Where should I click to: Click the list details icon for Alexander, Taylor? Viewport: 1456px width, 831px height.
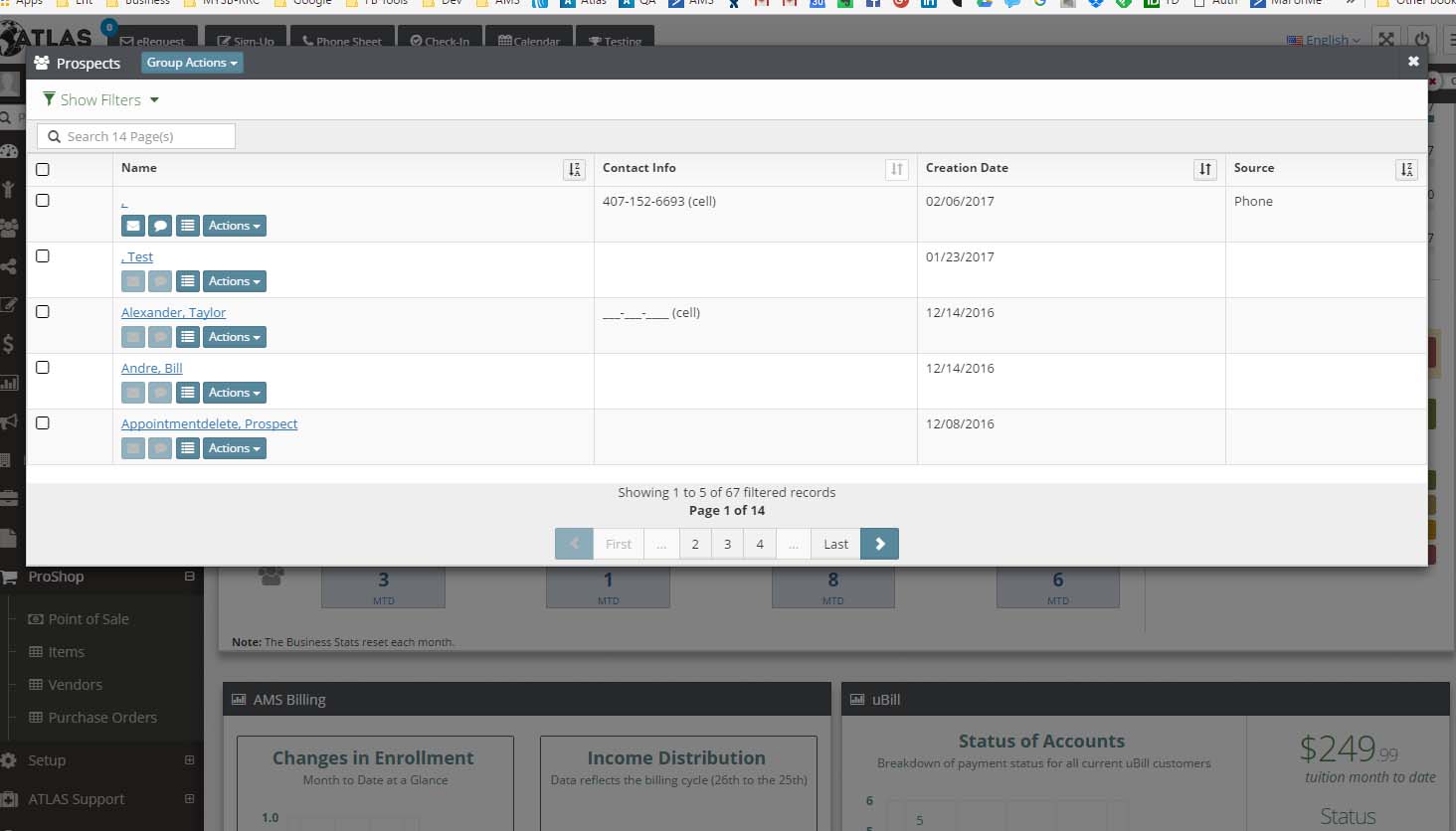187,337
